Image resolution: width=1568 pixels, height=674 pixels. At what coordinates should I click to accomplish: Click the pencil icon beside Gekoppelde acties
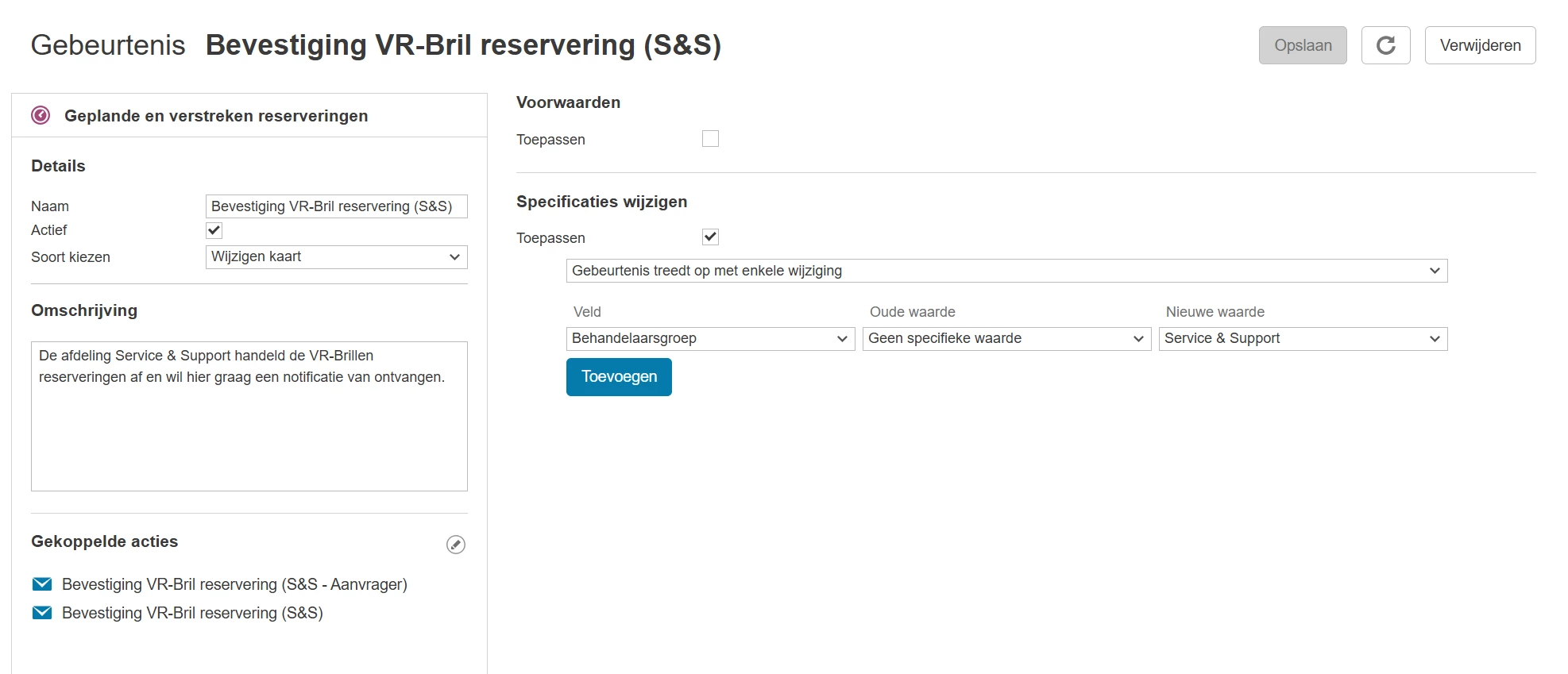456,545
